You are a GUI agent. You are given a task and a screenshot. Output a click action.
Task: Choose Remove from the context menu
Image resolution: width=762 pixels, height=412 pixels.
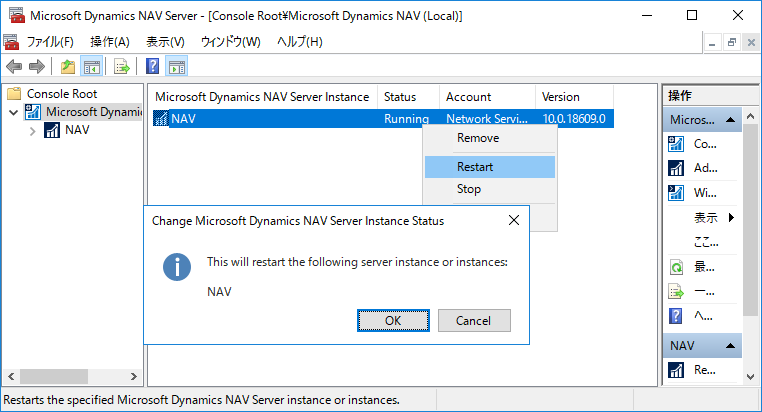click(490, 138)
